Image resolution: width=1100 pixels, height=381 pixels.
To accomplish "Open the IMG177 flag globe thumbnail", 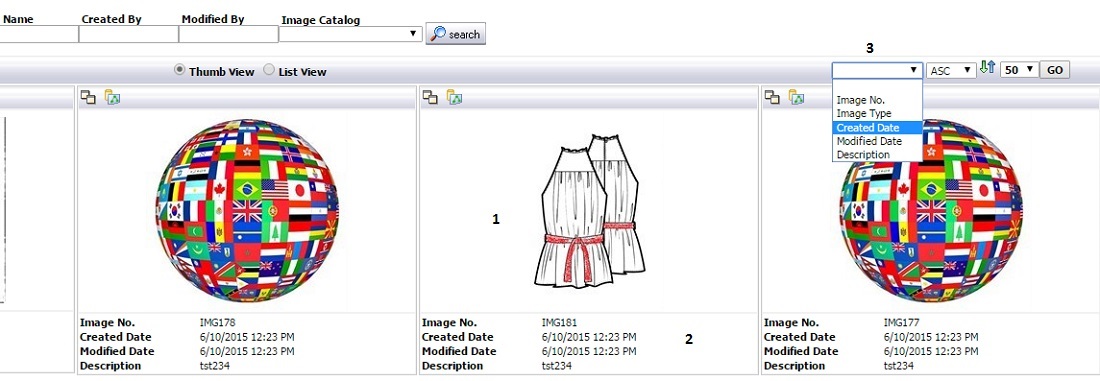I will (x=930, y=210).
